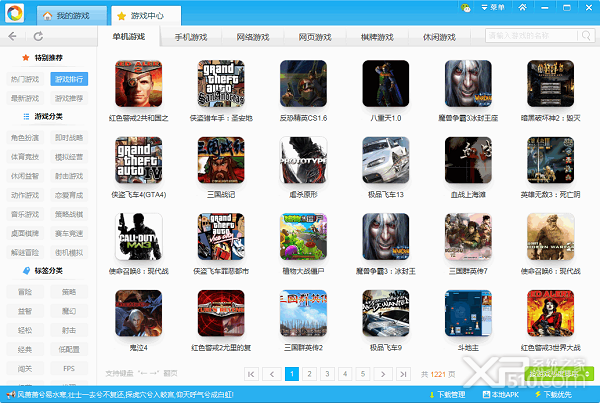
Task: Select the 游戏推荐 sidebar filter
Action: click(x=69, y=98)
